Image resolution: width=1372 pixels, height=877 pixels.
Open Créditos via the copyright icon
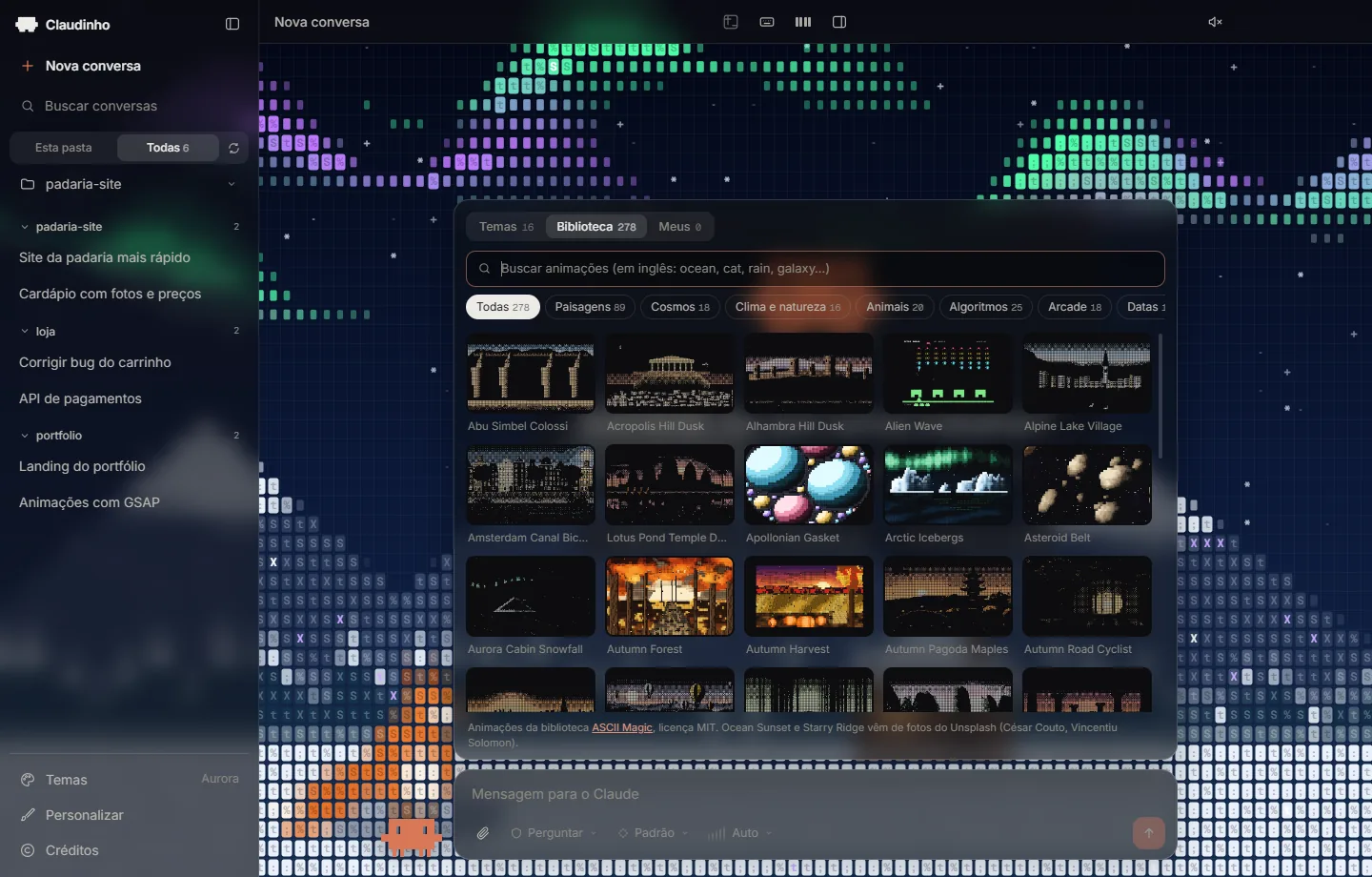coord(28,850)
